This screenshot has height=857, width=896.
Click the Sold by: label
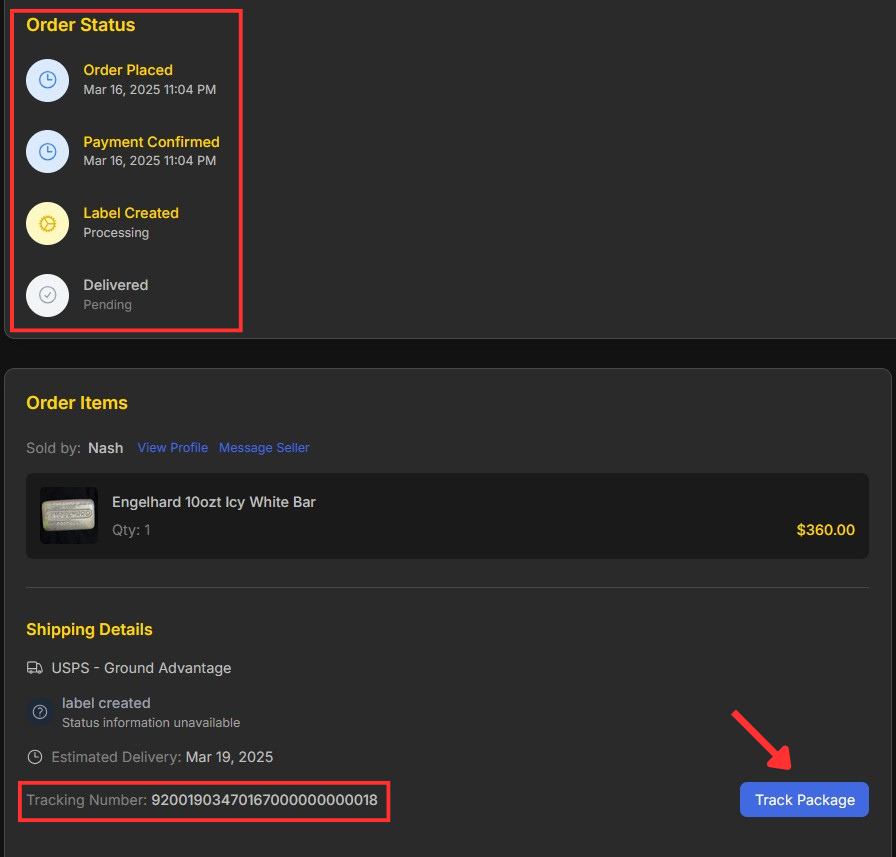coord(54,448)
